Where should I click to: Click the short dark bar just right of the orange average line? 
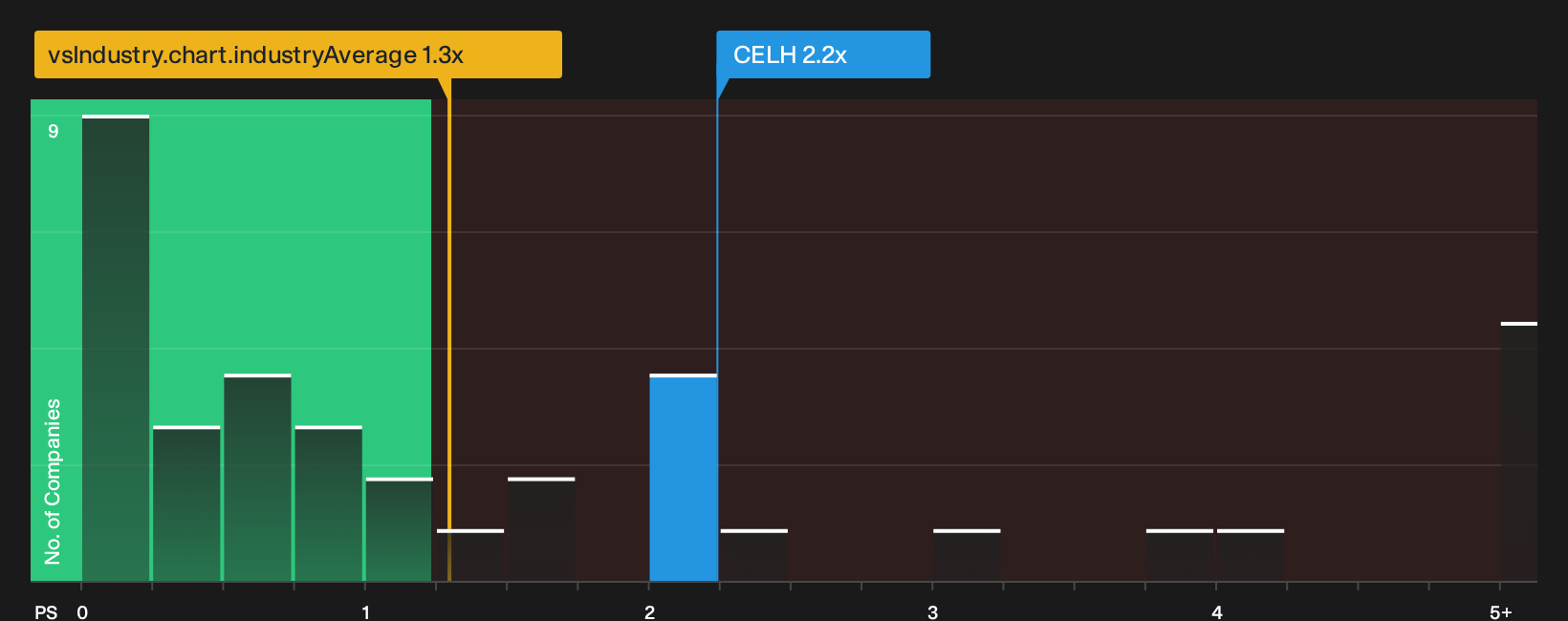470,555
